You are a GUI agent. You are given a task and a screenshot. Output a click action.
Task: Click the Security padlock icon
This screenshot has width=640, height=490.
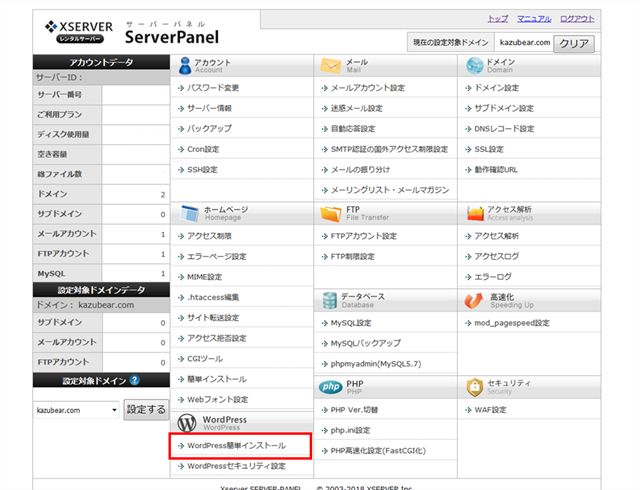[x=475, y=387]
